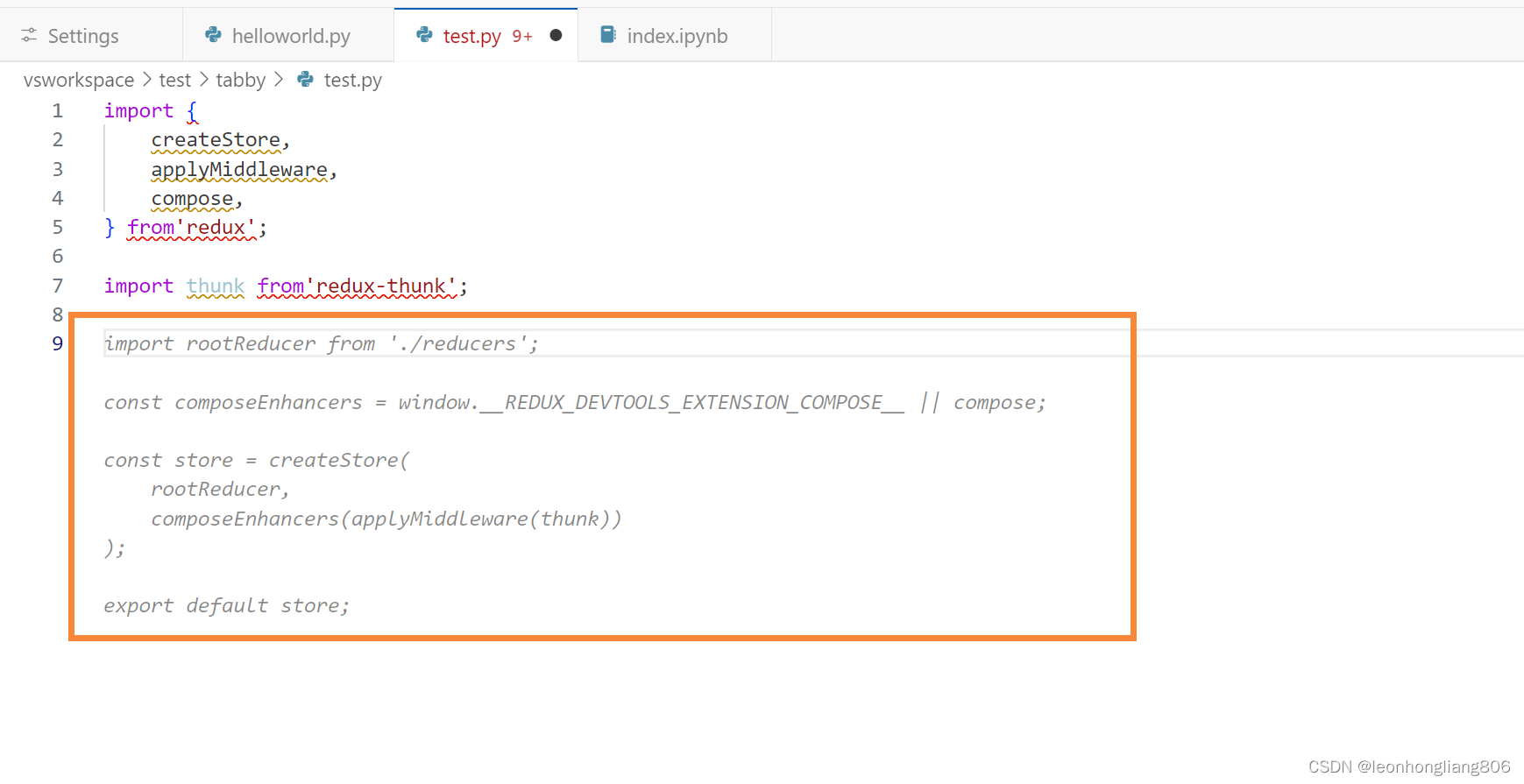The height and width of the screenshot is (784, 1524).
Task: Click test.py file in the breadcrumb
Action: pyautogui.click(x=352, y=81)
